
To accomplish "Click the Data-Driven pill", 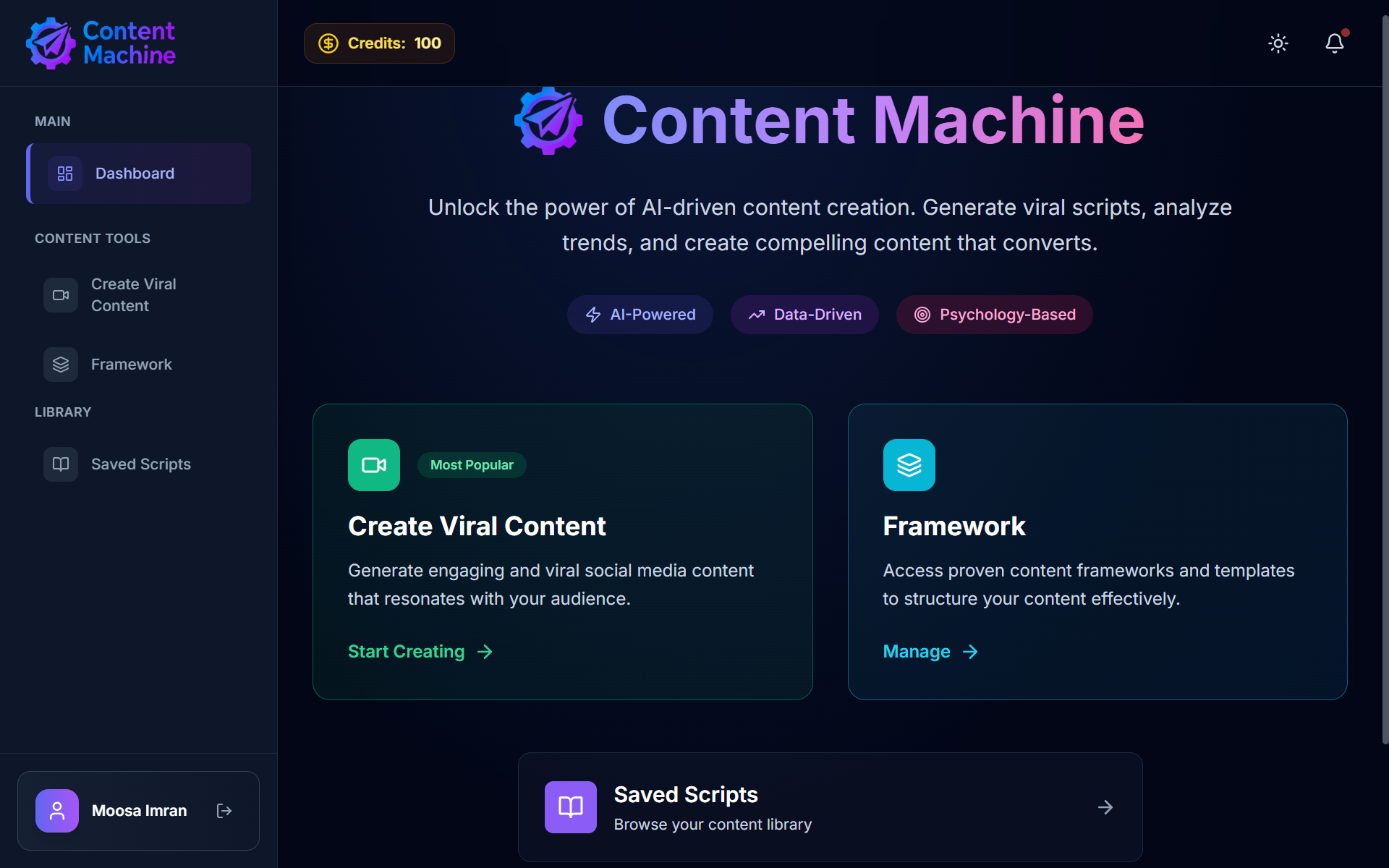I will (x=804, y=315).
